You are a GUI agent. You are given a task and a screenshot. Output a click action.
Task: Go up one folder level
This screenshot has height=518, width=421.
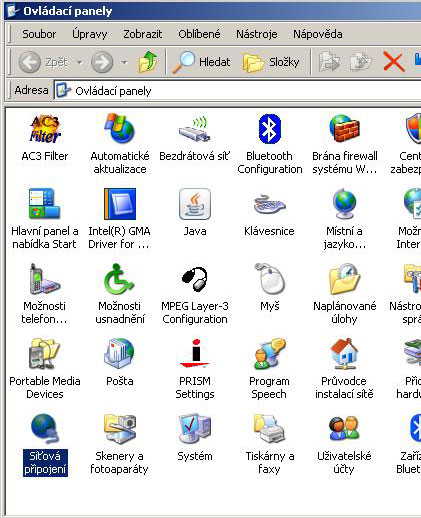tap(148, 62)
